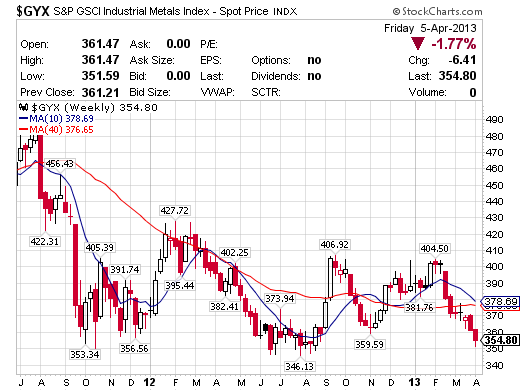Click the 456.43 peak price label
The image size is (520, 391).
[59, 164]
